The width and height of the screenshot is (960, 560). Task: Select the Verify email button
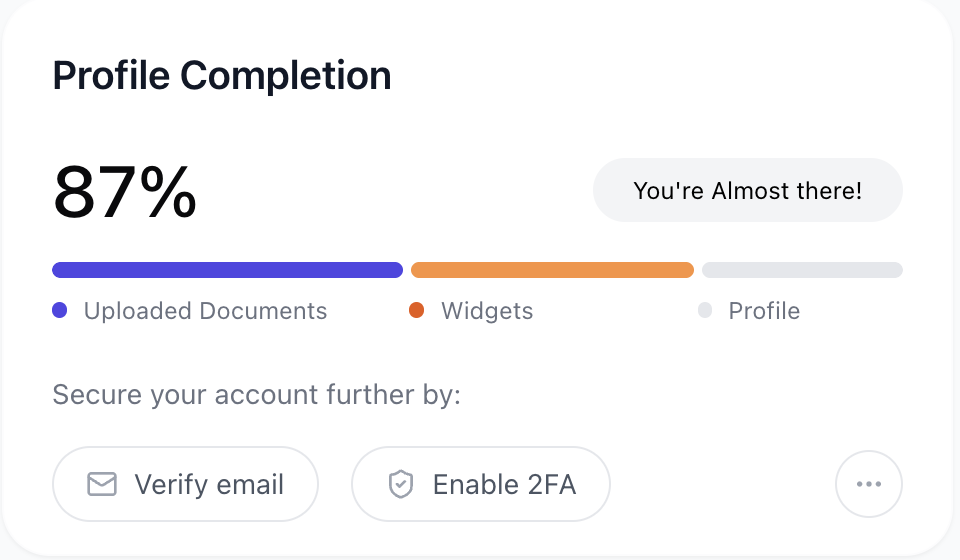click(x=186, y=484)
